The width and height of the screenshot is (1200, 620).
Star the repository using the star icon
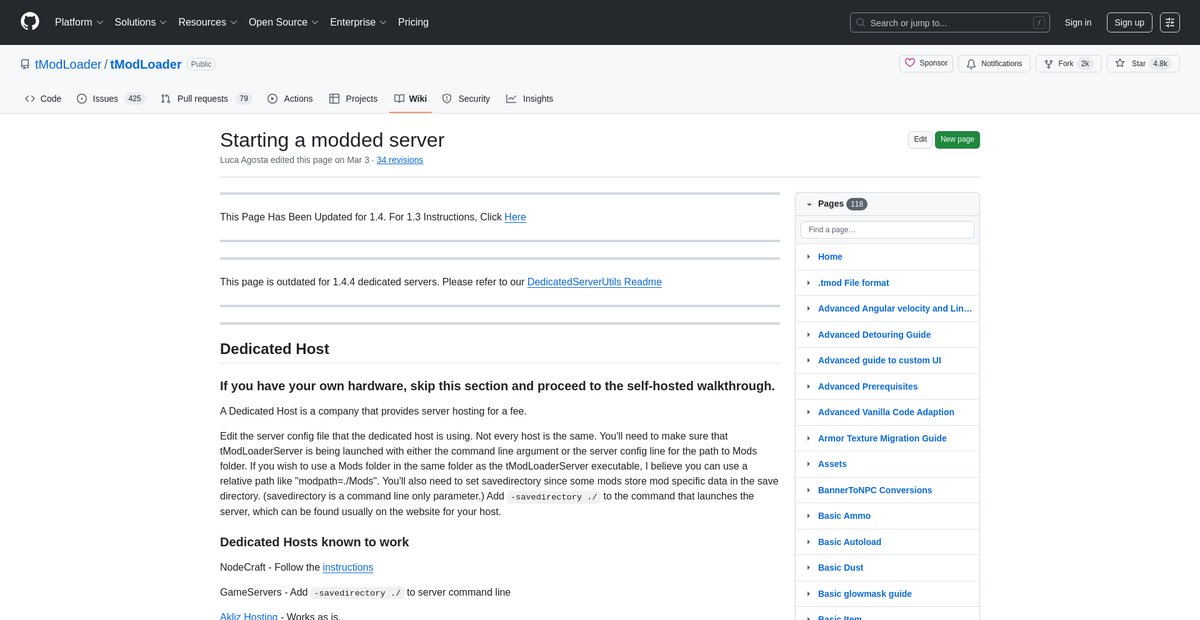point(1121,64)
